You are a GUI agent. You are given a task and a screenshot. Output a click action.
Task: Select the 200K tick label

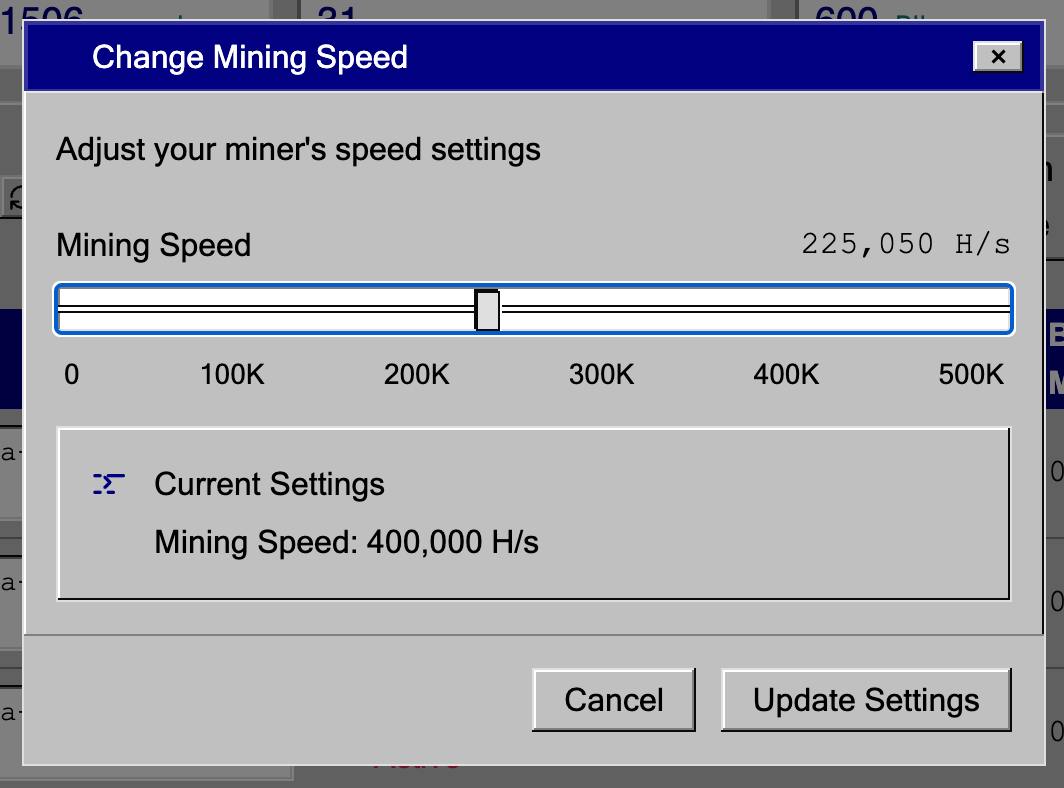tap(417, 375)
